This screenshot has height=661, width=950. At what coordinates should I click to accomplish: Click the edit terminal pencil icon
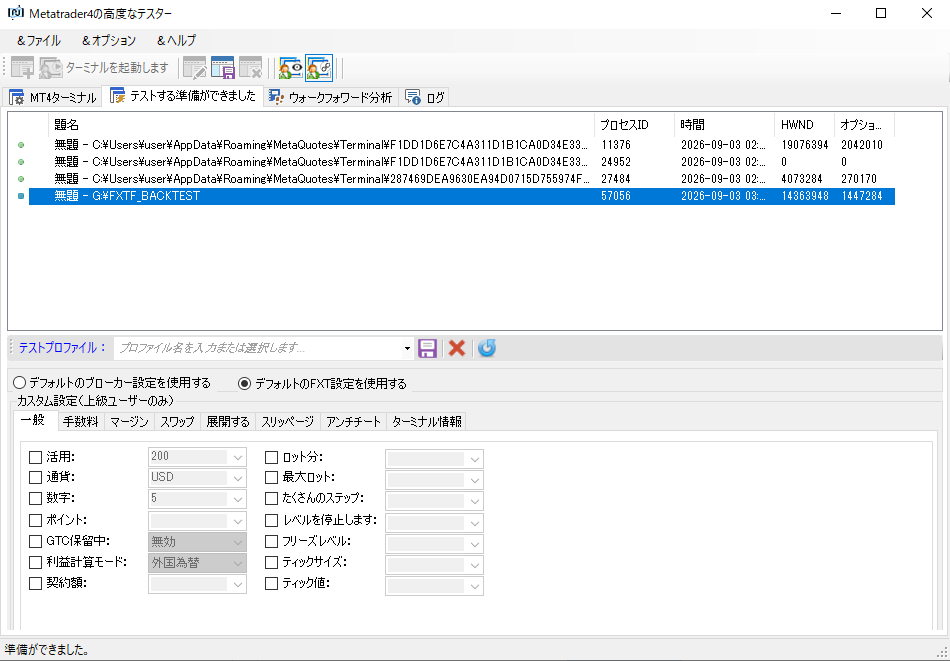(194, 68)
